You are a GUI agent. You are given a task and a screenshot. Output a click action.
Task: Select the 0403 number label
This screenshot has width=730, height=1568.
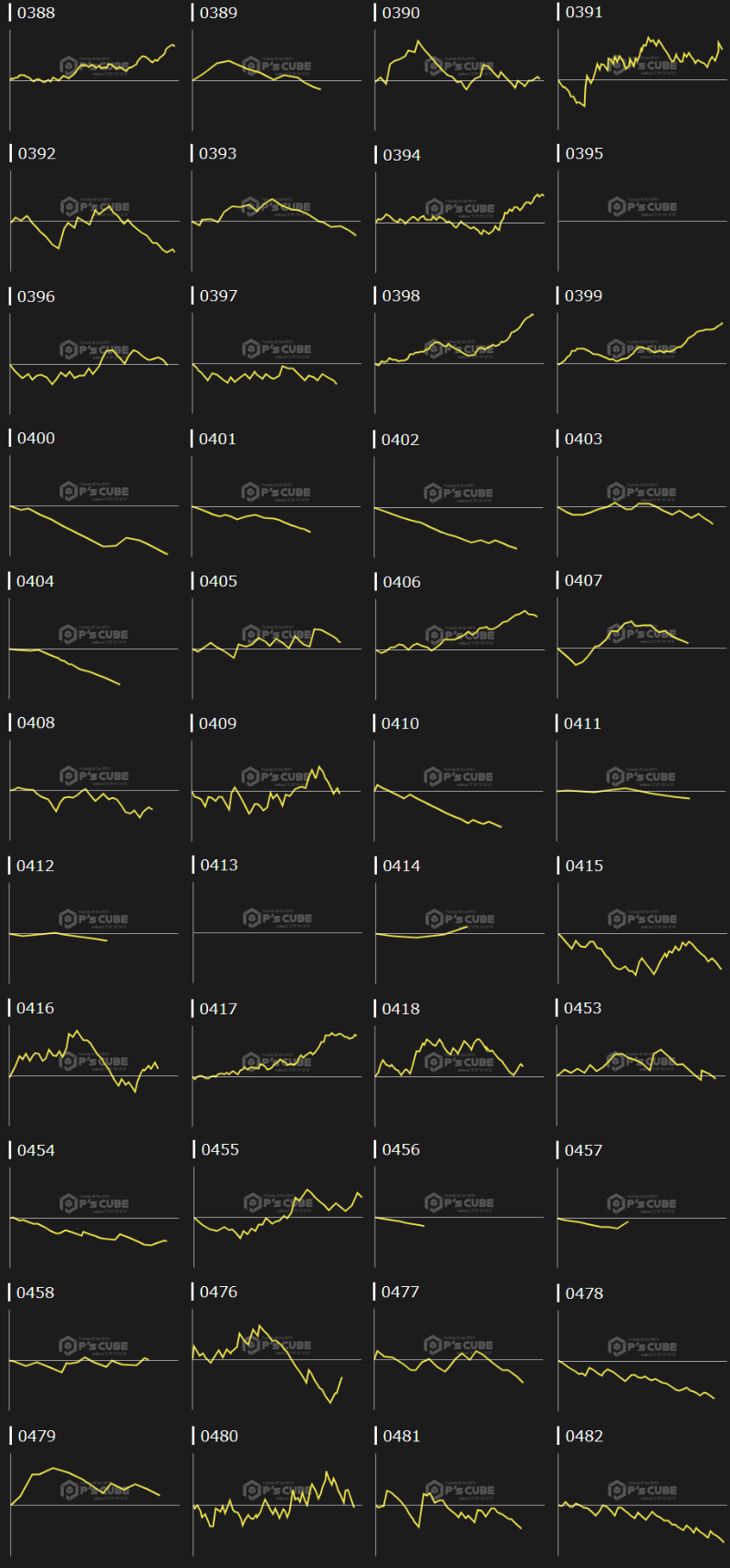coord(583,439)
